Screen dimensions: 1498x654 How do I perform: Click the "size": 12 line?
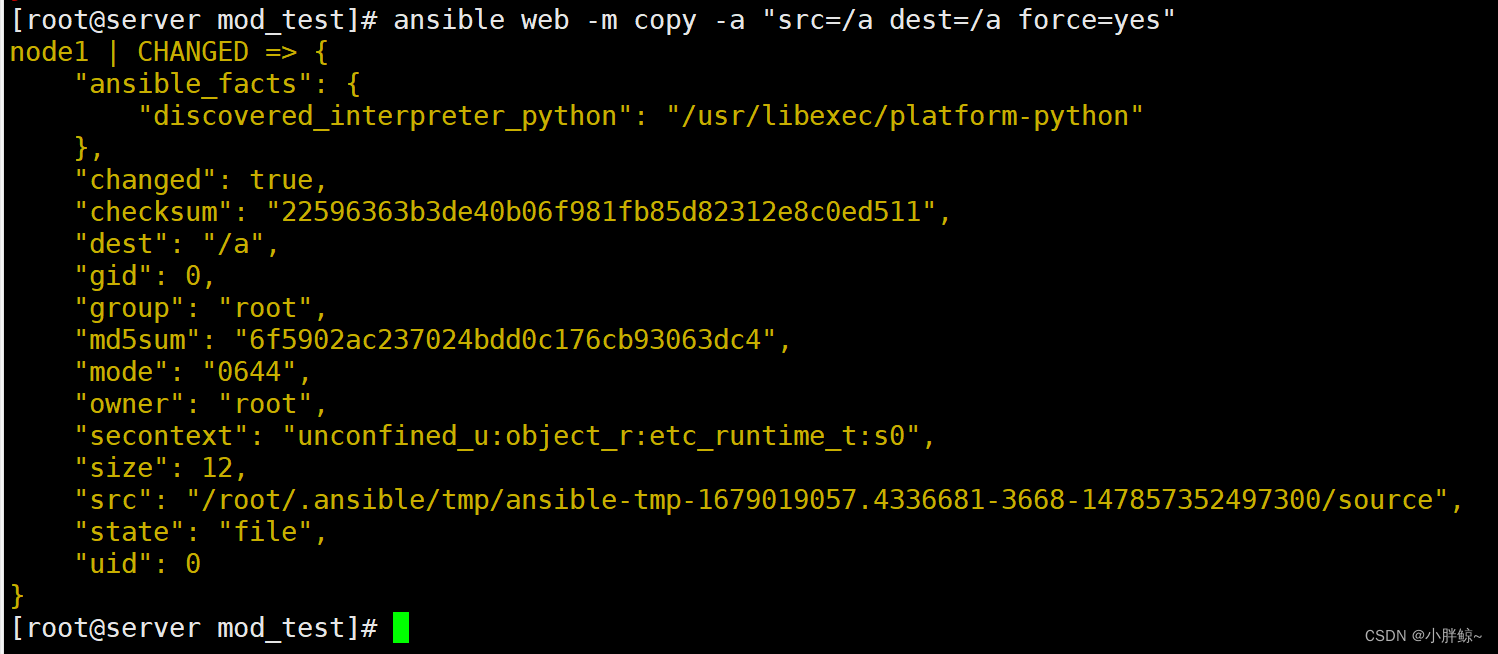point(161,468)
